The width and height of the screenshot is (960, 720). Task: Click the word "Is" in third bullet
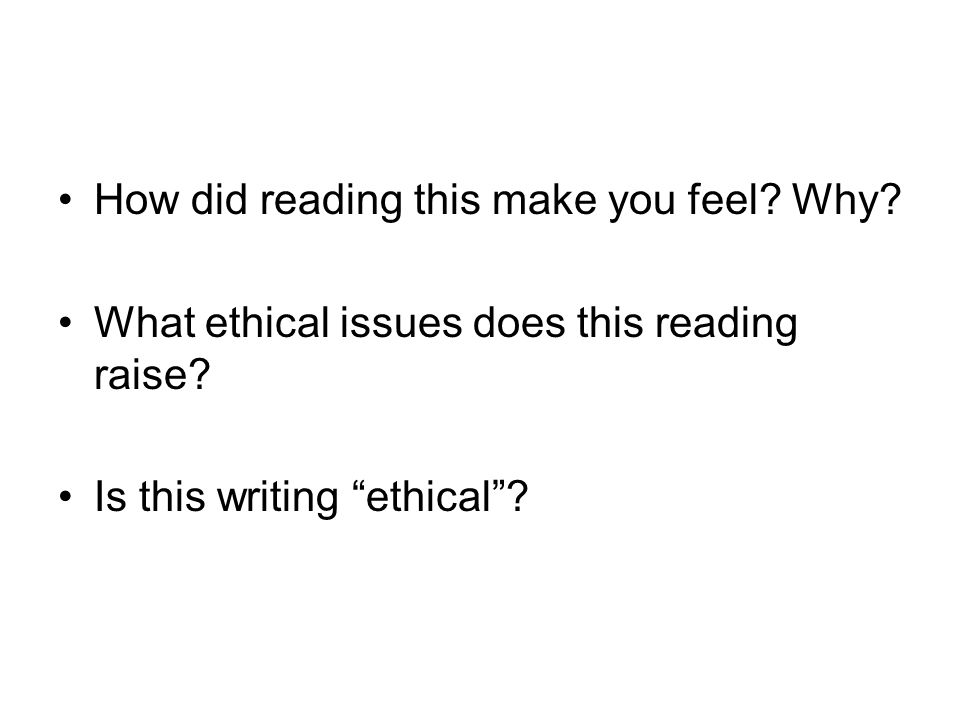pos(110,496)
